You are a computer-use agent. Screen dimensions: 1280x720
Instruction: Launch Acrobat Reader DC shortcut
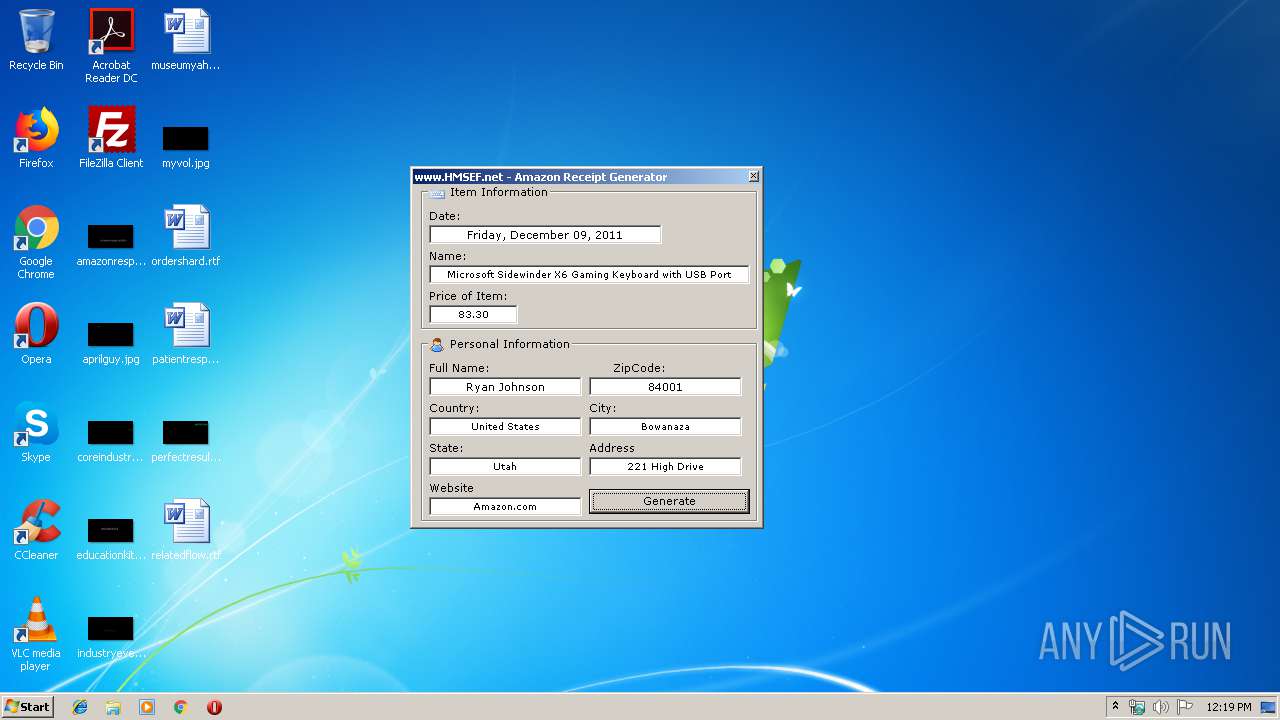111,46
